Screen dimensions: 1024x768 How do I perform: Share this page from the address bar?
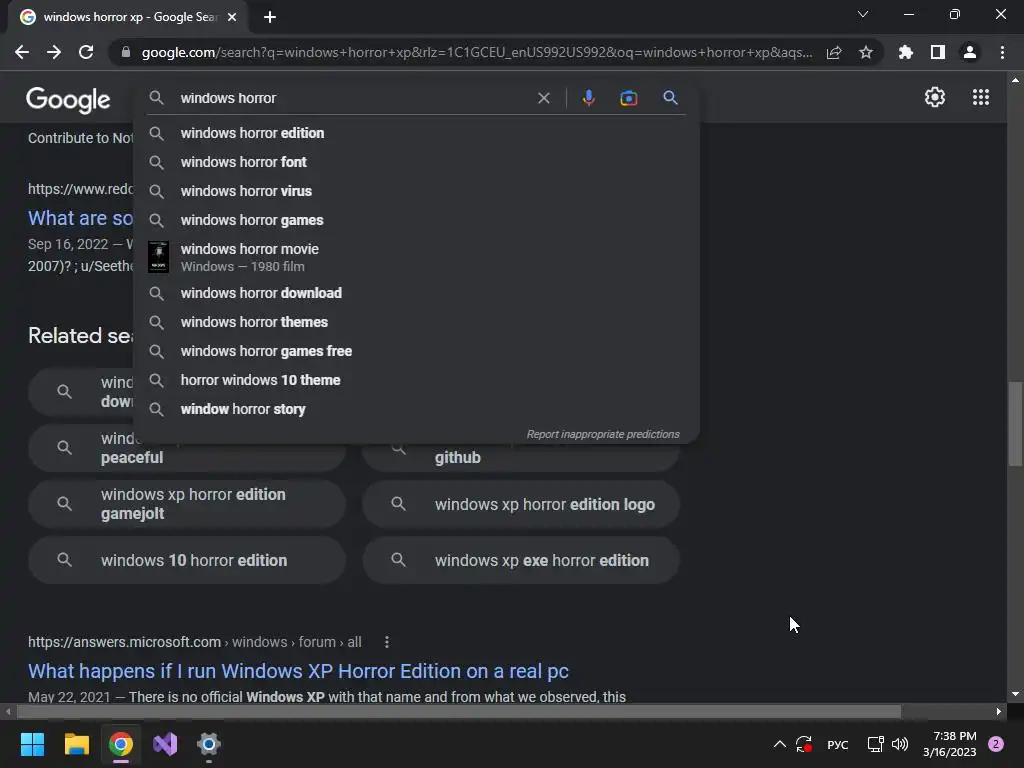pyautogui.click(x=834, y=52)
